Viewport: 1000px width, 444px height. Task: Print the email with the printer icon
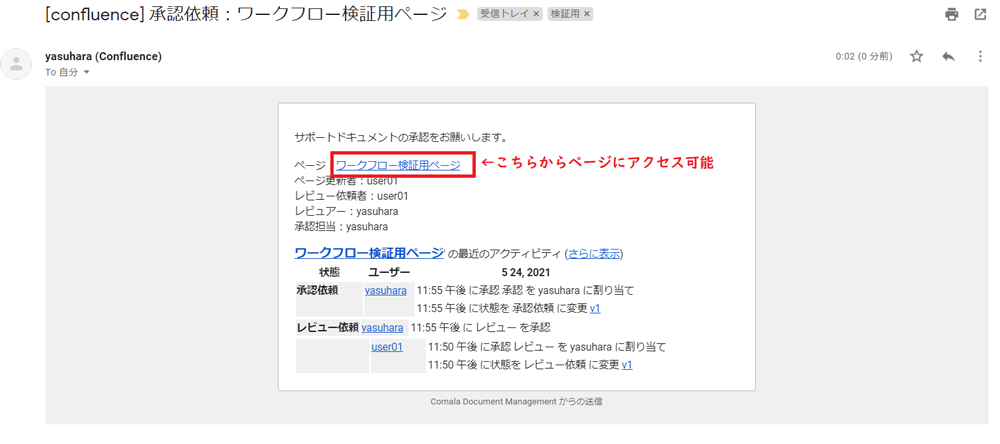point(952,15)
